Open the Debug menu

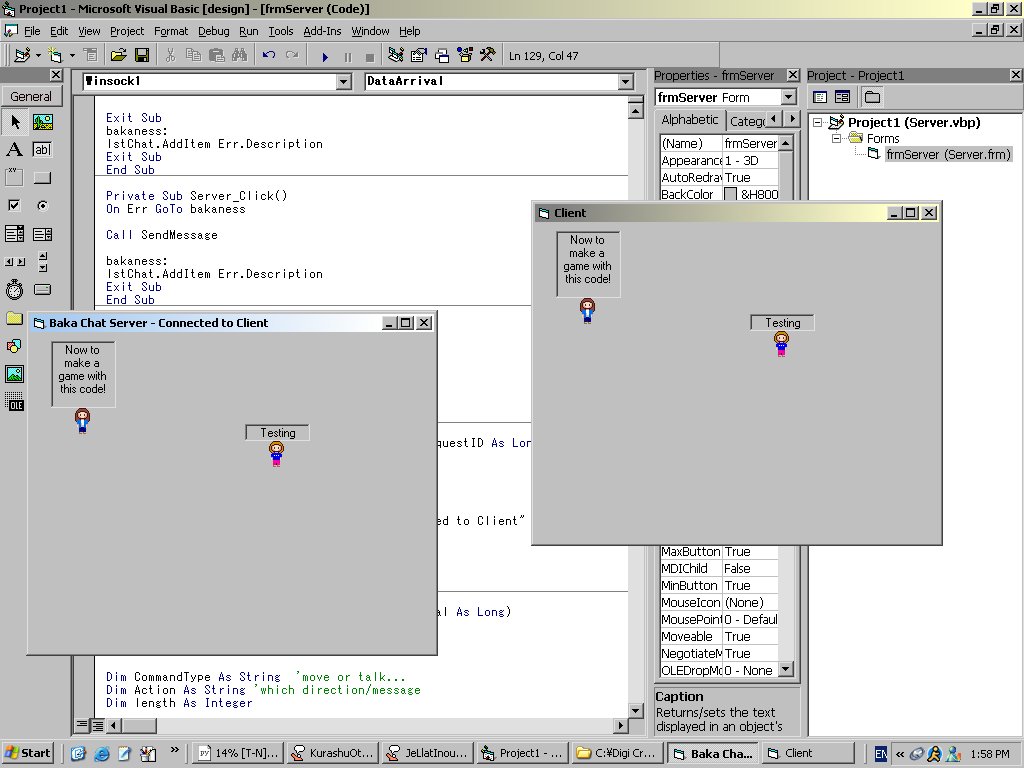[x=213, y=31]
